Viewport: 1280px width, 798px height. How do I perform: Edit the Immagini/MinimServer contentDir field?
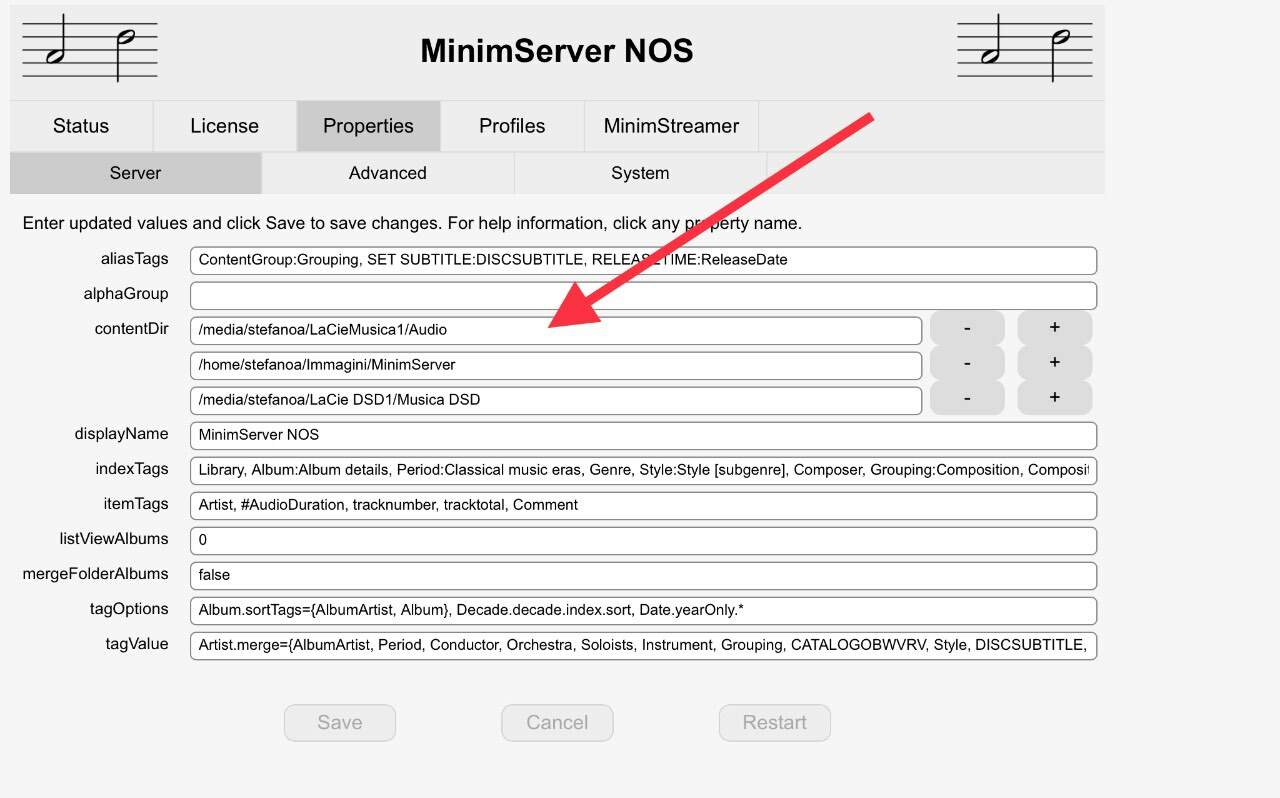point(556,365)
